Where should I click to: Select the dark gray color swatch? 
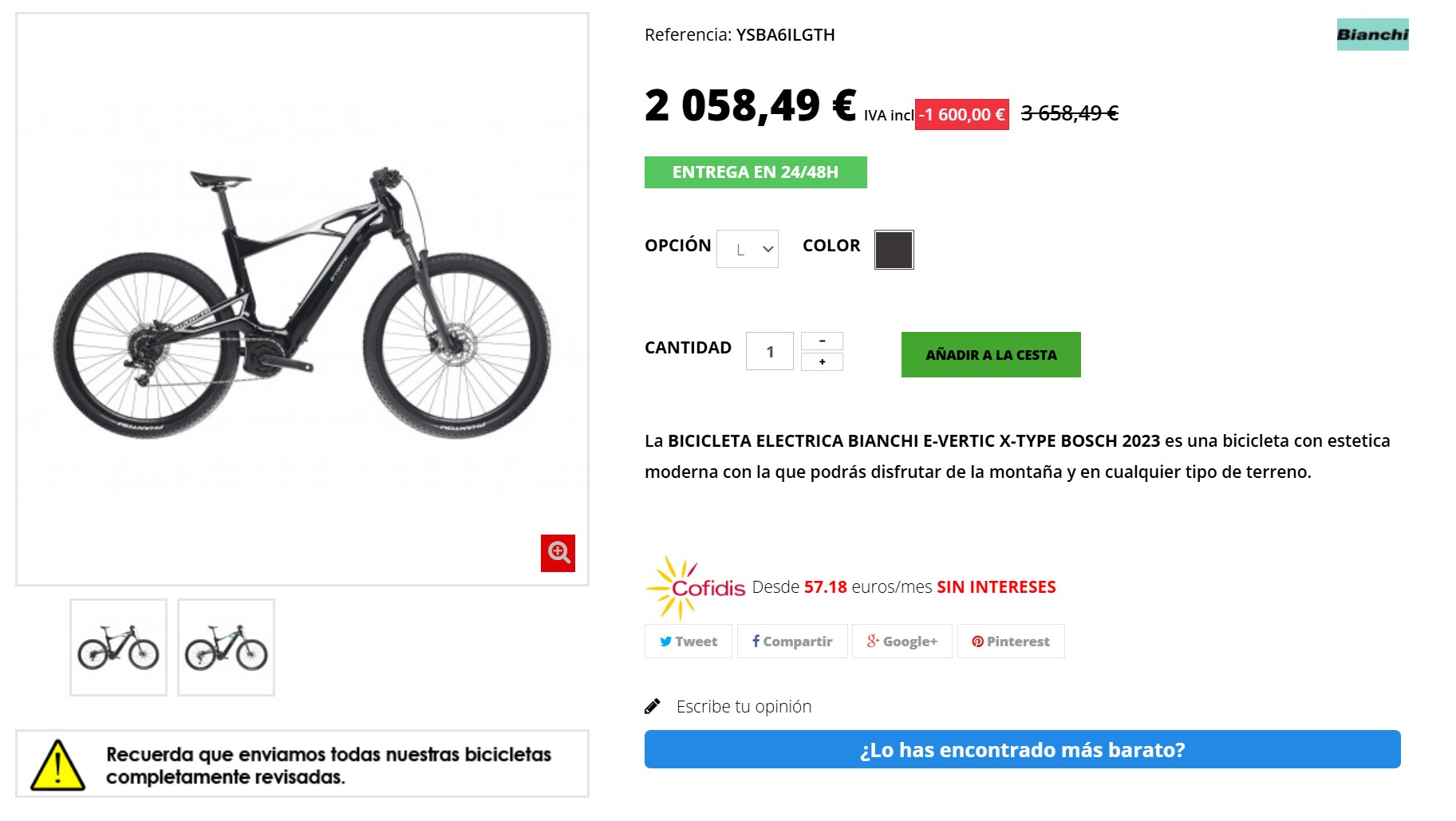[894, 250]
